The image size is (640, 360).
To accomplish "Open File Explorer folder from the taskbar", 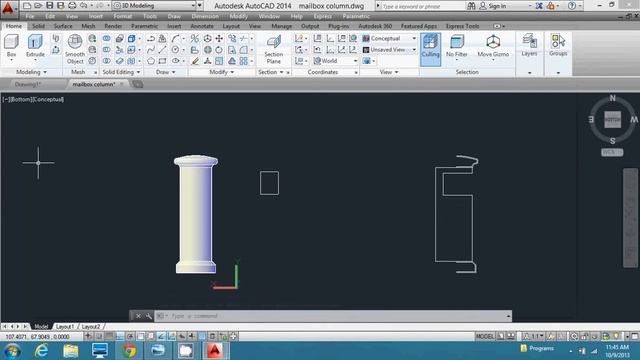I will [x=71, y=351].
